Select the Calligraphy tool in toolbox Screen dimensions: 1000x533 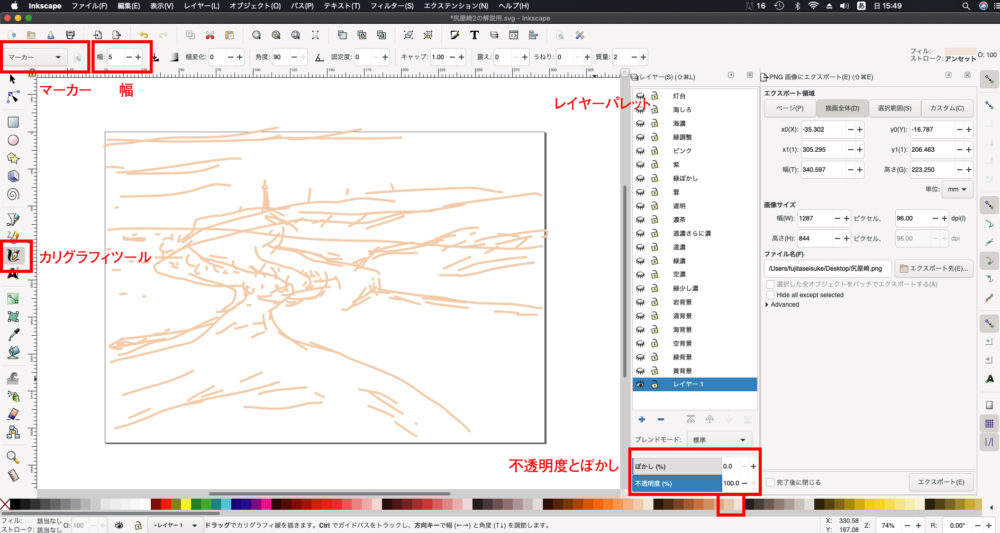[15, 257]
